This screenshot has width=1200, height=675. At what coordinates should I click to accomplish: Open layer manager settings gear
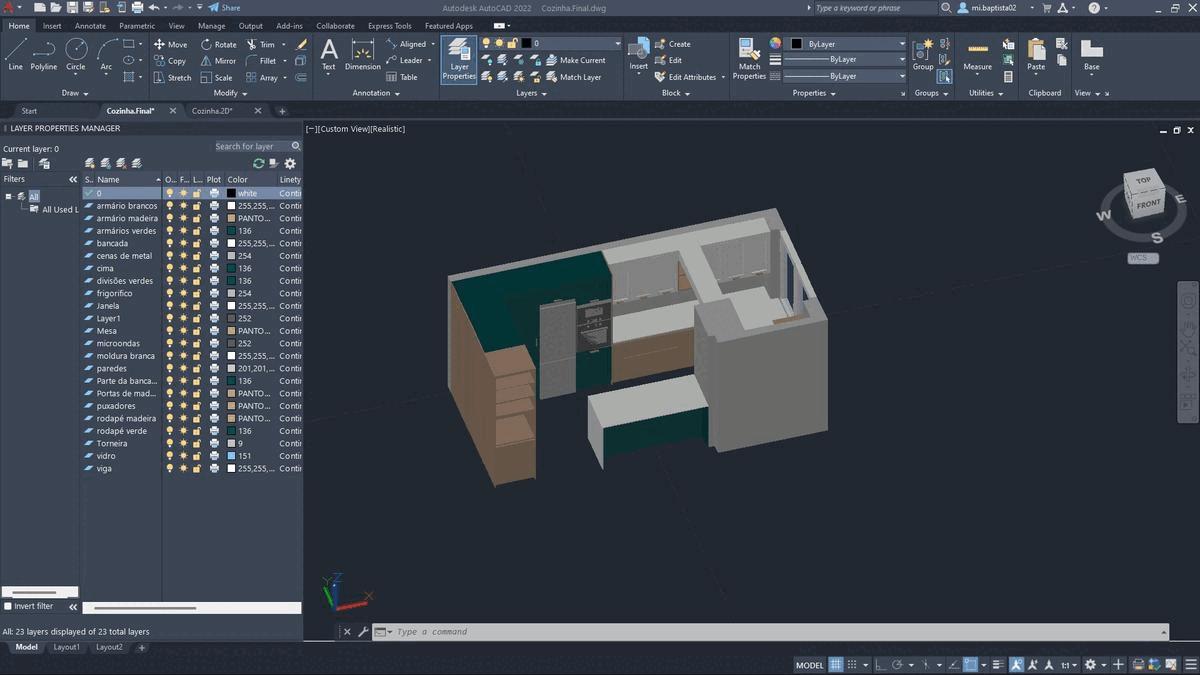click(290, 163)
